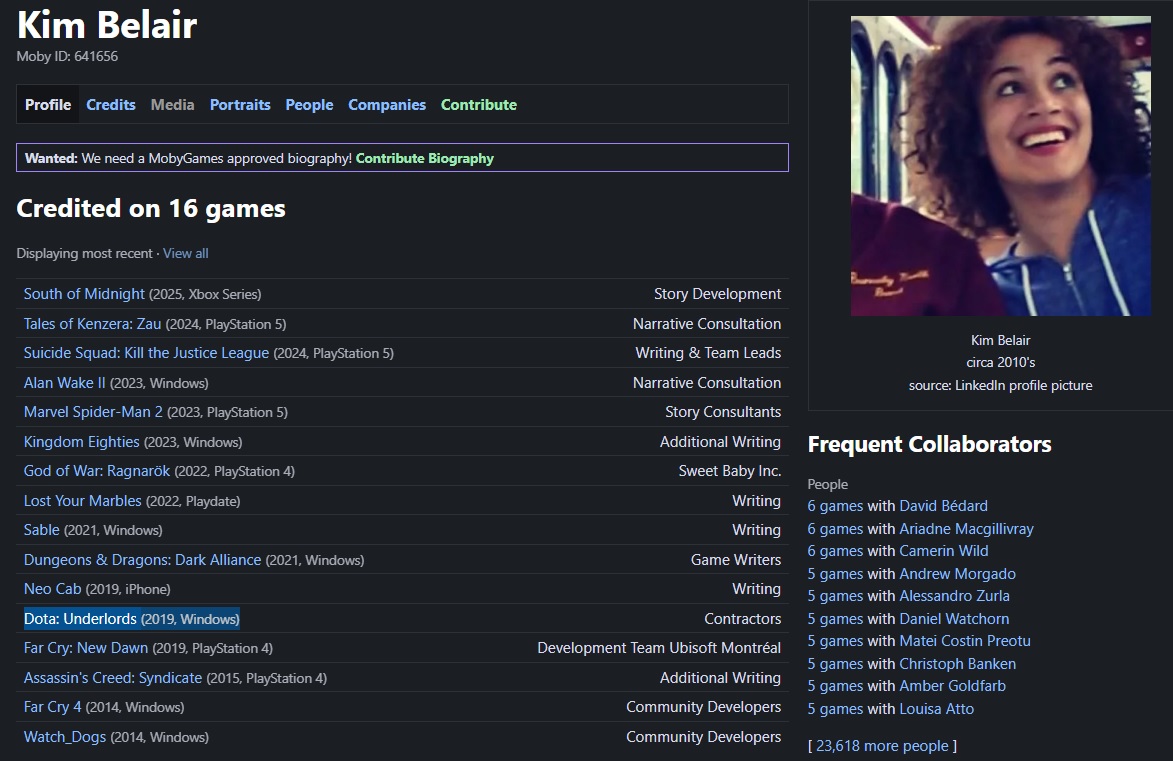
Task: Click Development Team Ubisoft Montréal credit
Action: tap(659, 648)
